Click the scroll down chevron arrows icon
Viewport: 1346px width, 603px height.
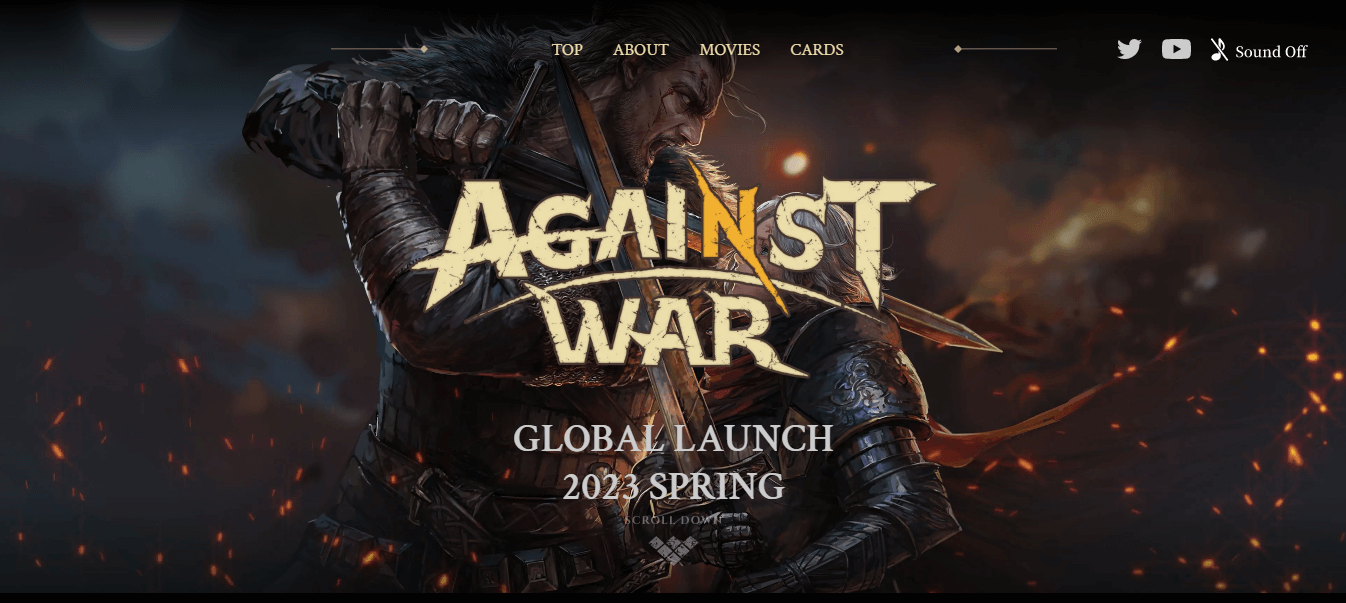pyautogui.click(x=673, y=550)
